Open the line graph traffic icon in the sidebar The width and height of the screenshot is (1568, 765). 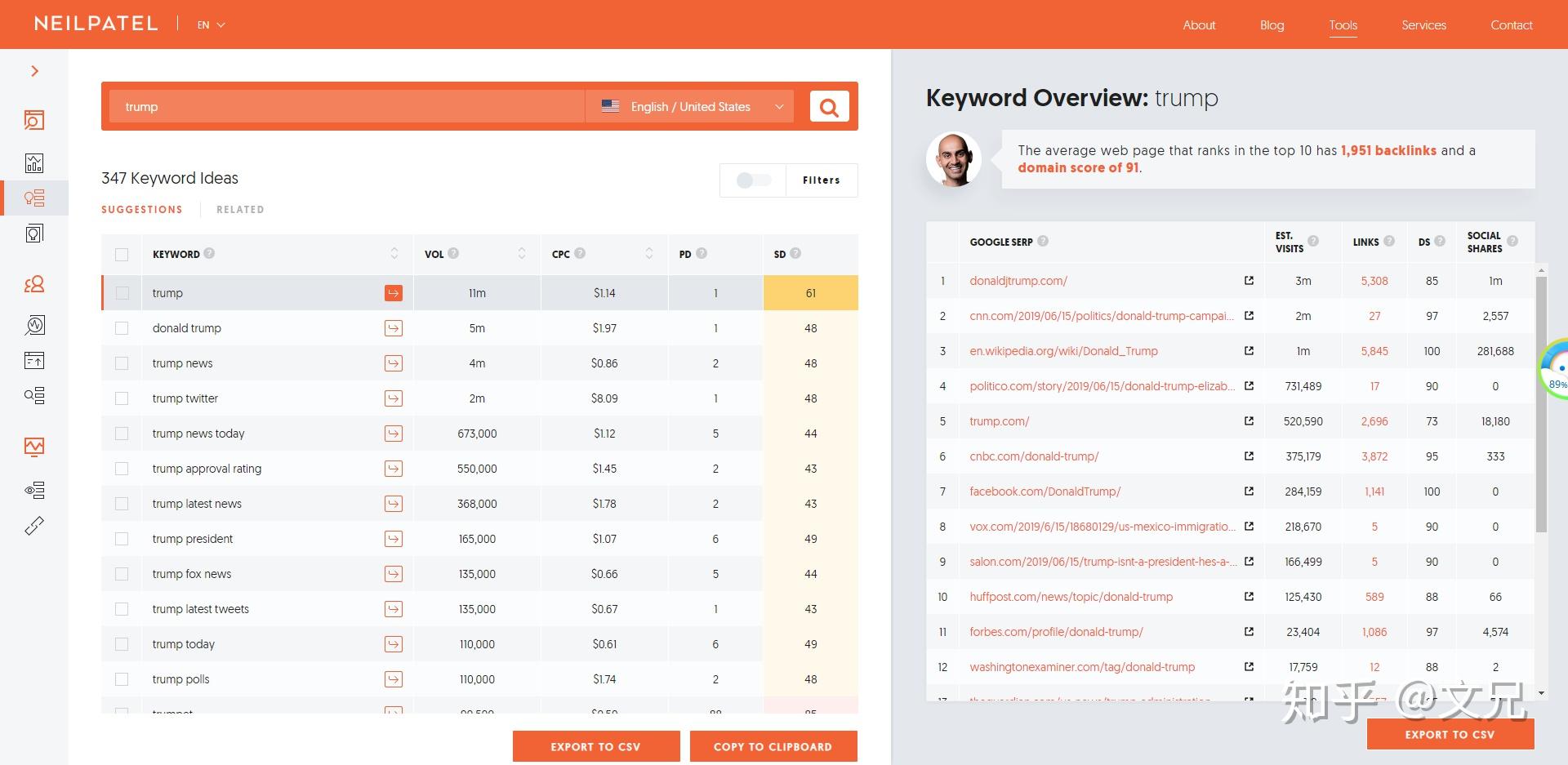pyautogui.click(x=34, y=447)
